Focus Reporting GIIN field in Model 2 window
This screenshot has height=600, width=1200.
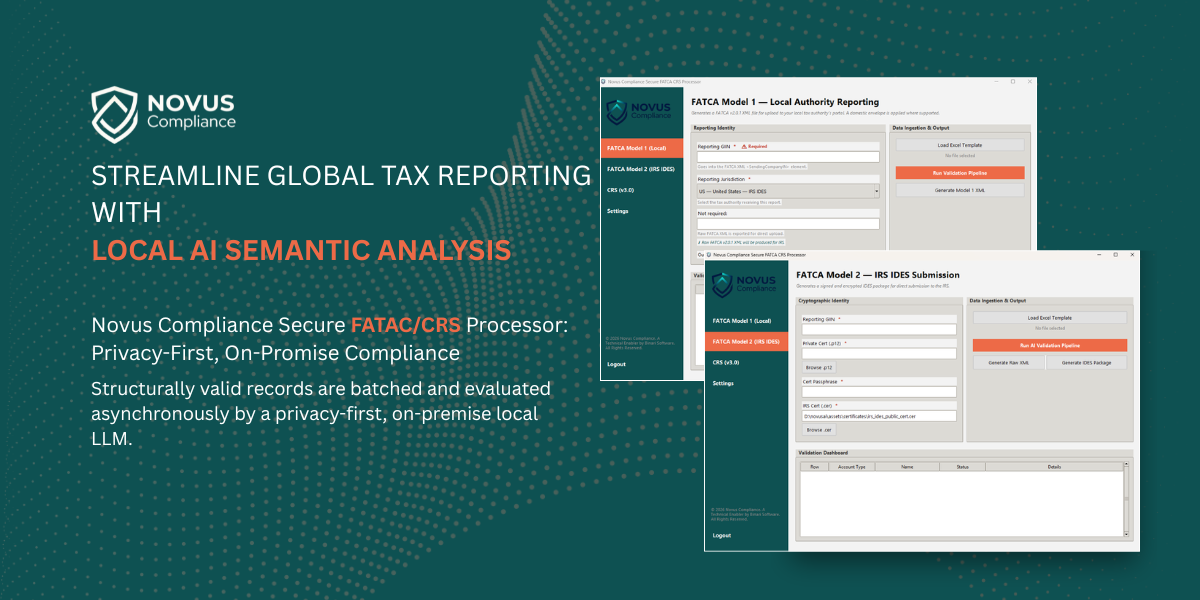click(x=879, y=329)
